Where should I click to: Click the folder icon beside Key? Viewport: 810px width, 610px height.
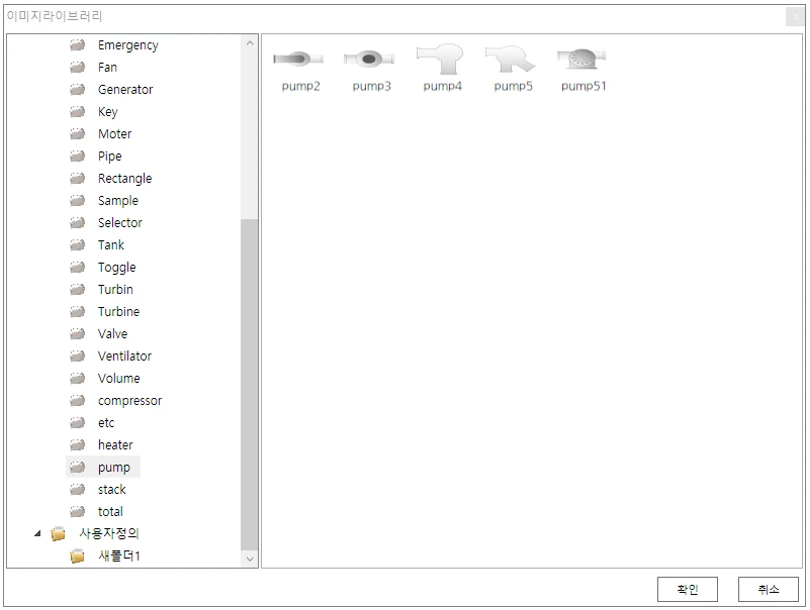[x=77, y=112]
